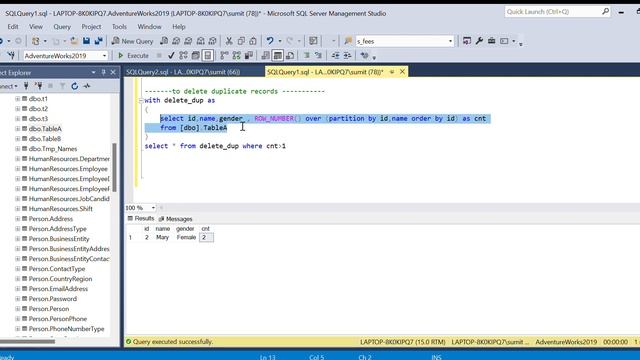Open the Help menu
The height and width of the screenshot is (360, 640).
coord(179,27)
